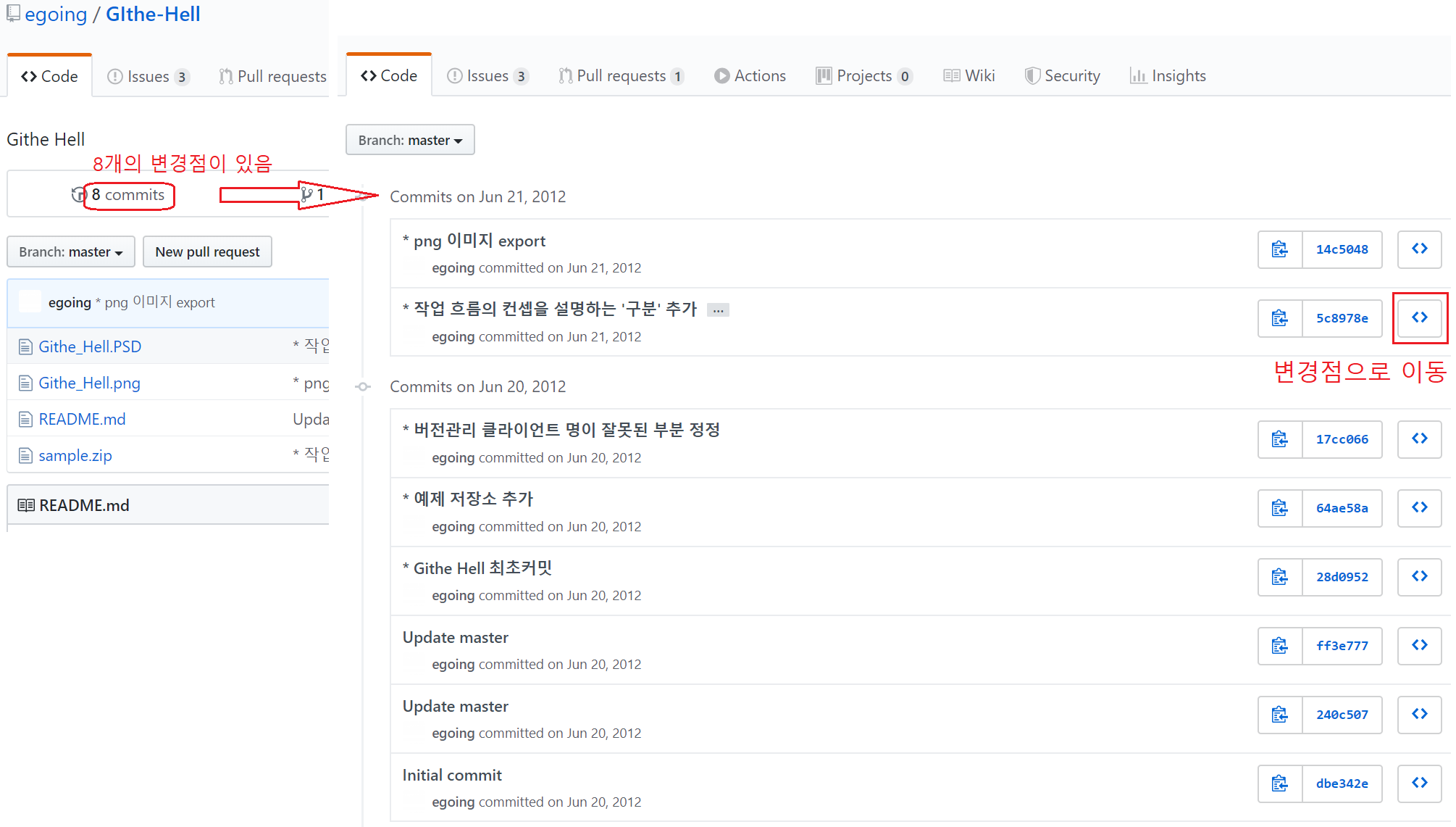
Task: Open the sample.zip file
Action: 75,455
